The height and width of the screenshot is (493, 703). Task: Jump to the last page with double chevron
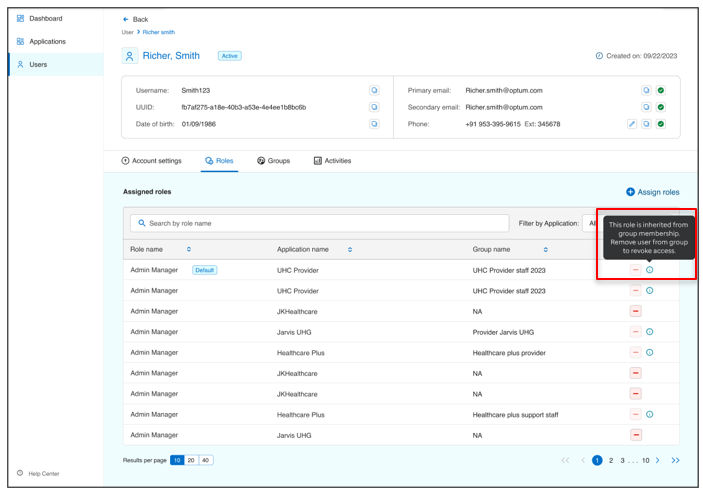tap(675, 460)
